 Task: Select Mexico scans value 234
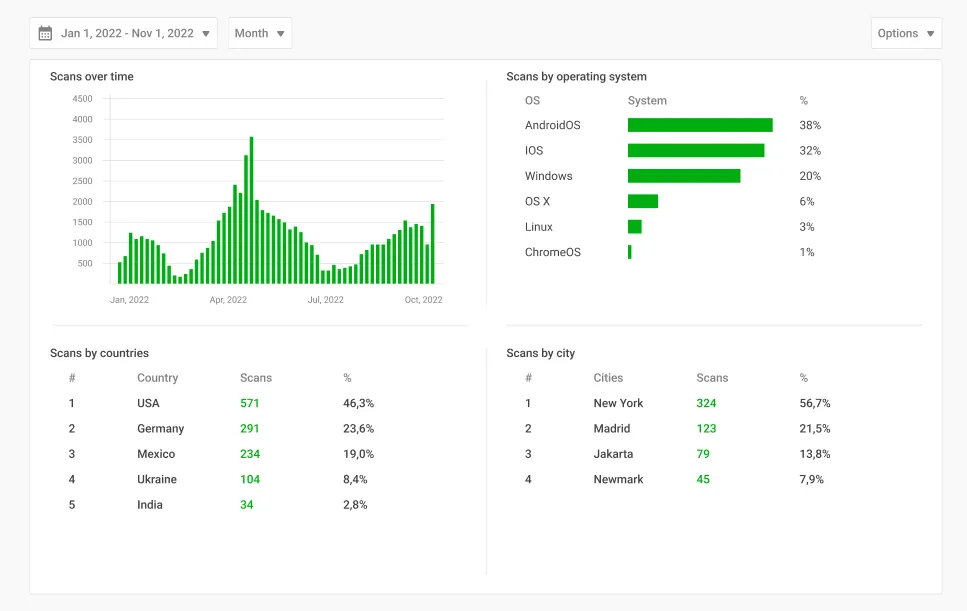tap(250, 454)
